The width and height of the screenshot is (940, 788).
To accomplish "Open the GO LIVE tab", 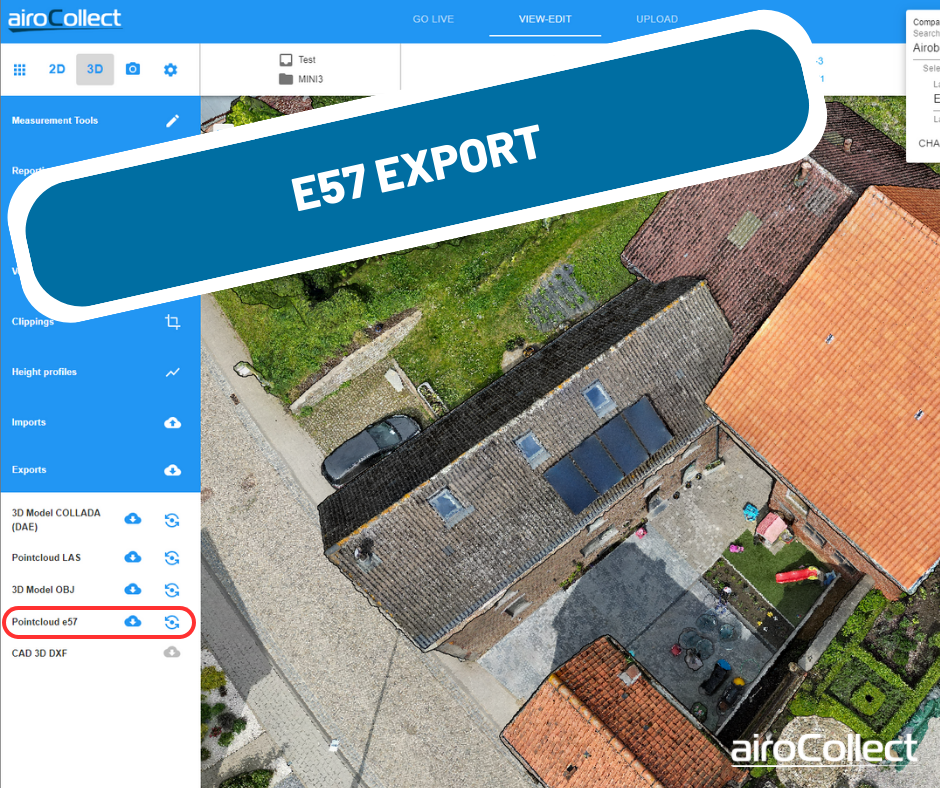I will coord(433,19).
